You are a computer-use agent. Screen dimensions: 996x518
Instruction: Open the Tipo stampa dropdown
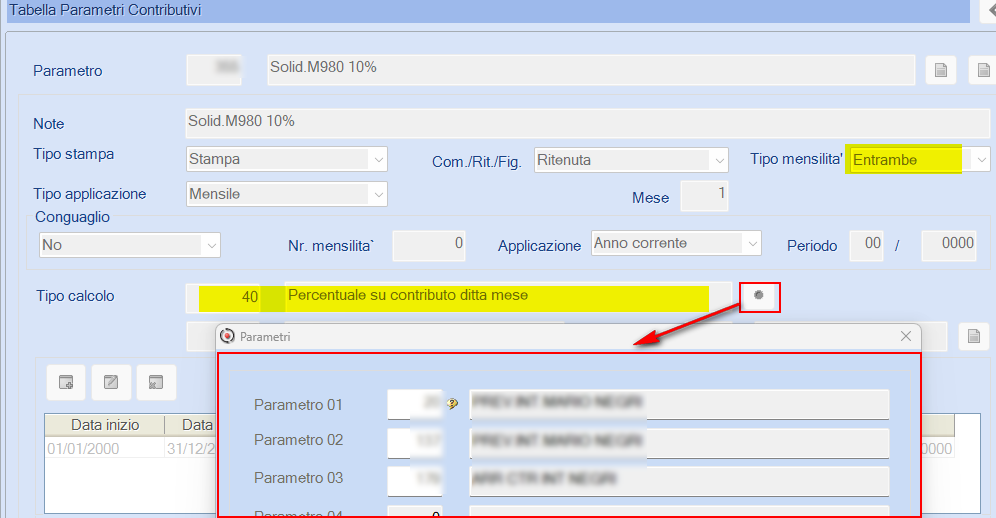(x=379, y=160)
